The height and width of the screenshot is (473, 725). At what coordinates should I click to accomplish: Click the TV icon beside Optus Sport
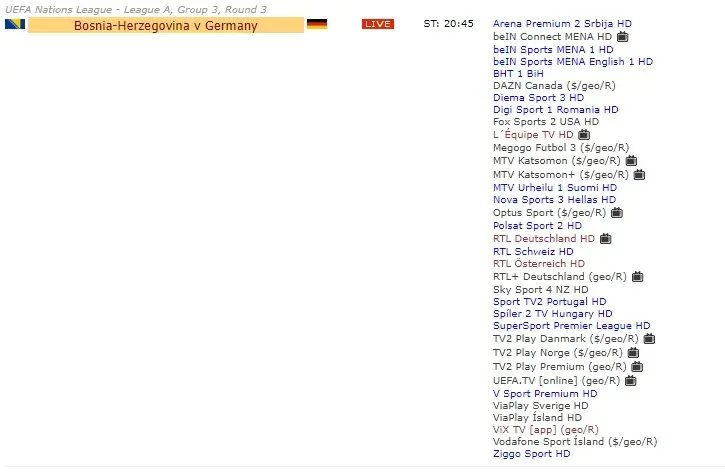(x=616, y=213)
